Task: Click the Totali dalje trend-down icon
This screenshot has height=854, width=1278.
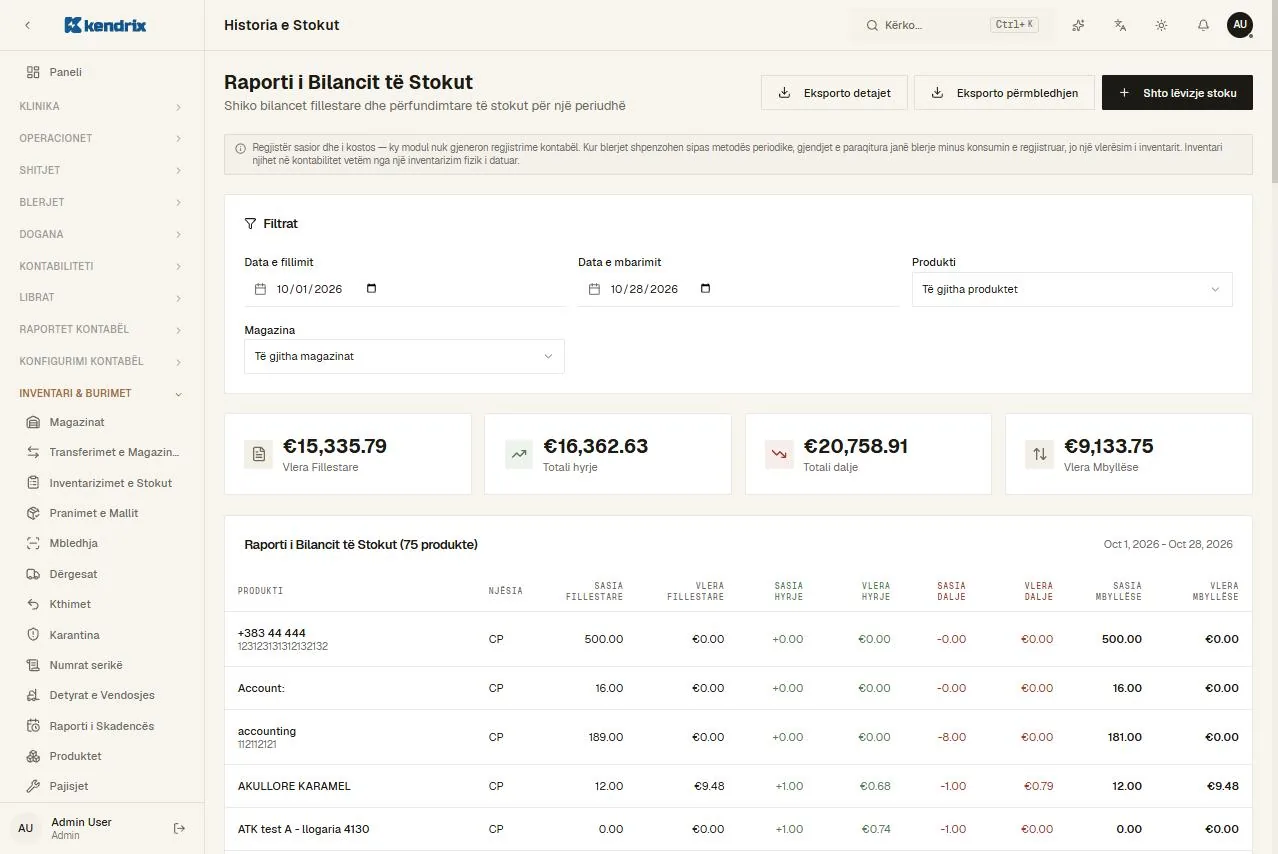Action: point(779,454)
